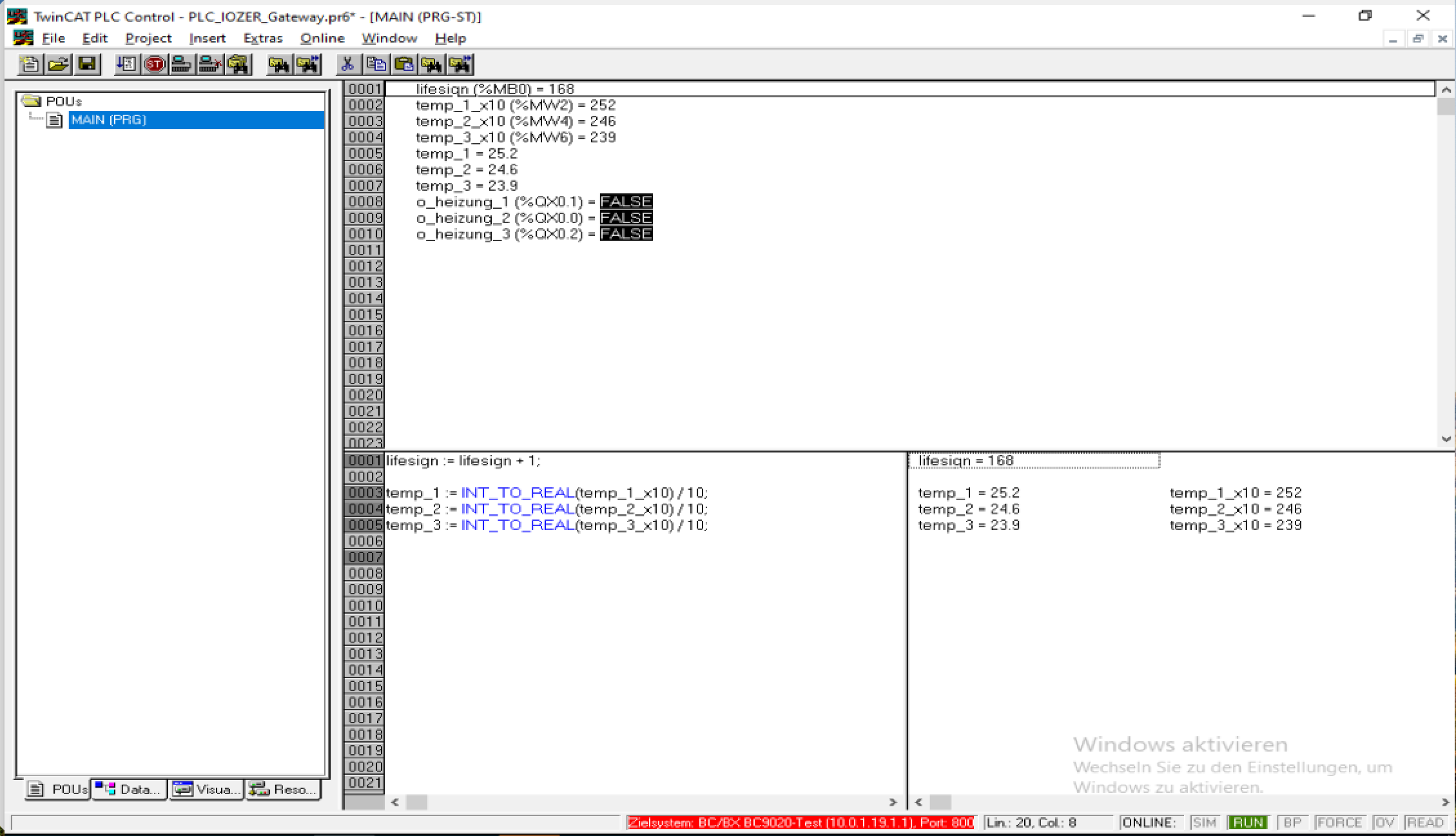Click the Open project folder icon

(x=59, y=64)
